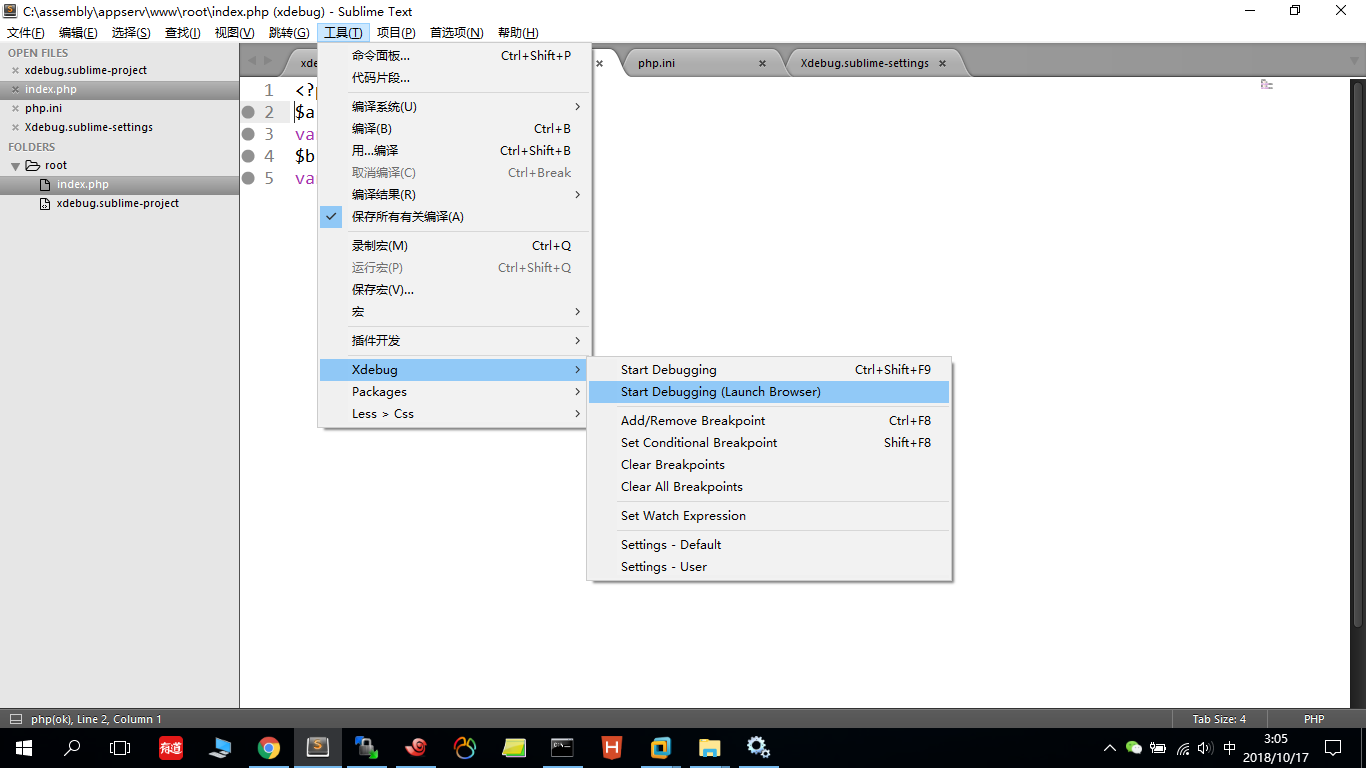Close index.php in the Open Files list
Image resolution: width=1366 pixels, height=768 pixels.
point(15,90)
